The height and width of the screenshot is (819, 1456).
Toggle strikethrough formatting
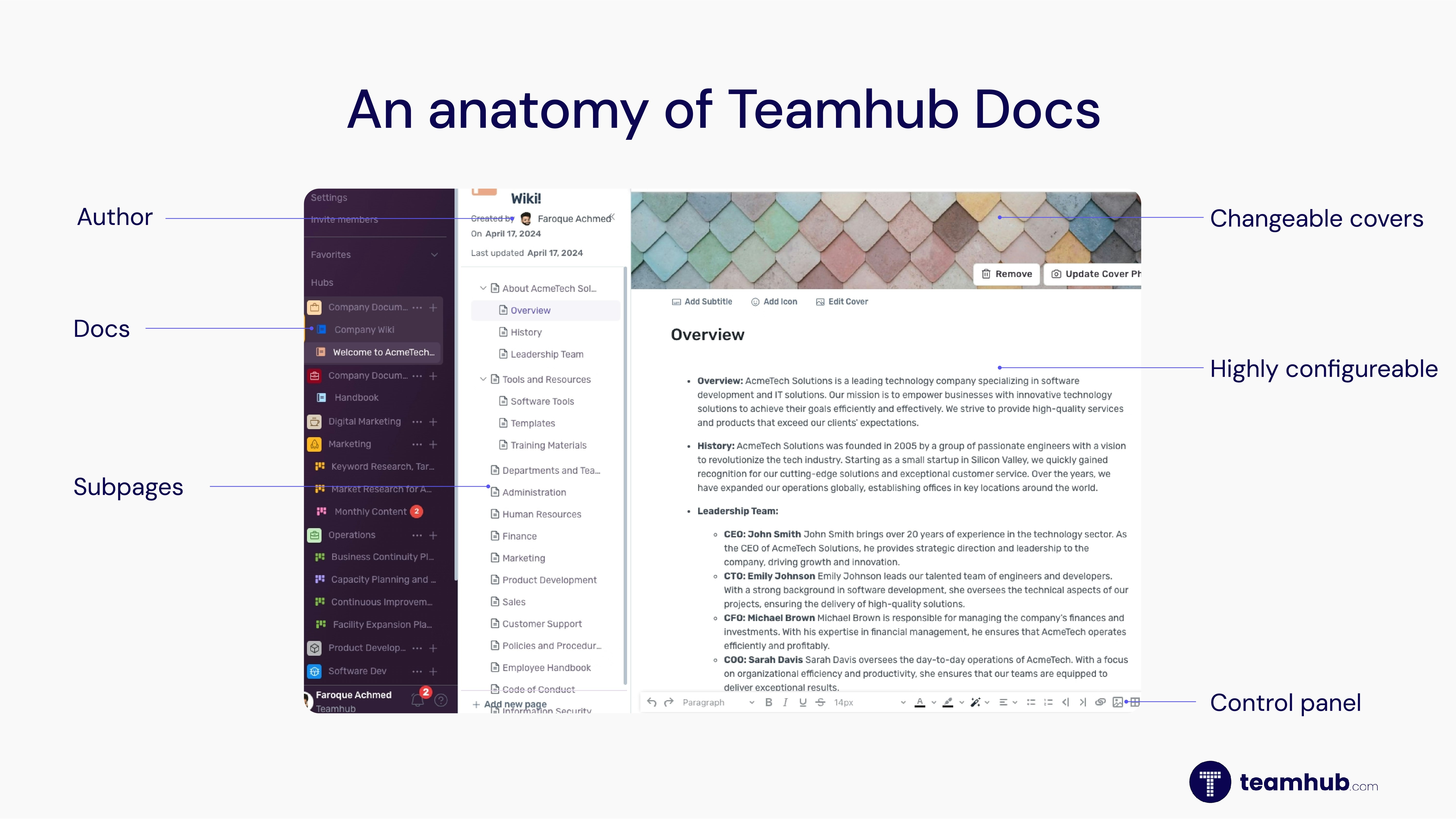[x=820, y=702]
